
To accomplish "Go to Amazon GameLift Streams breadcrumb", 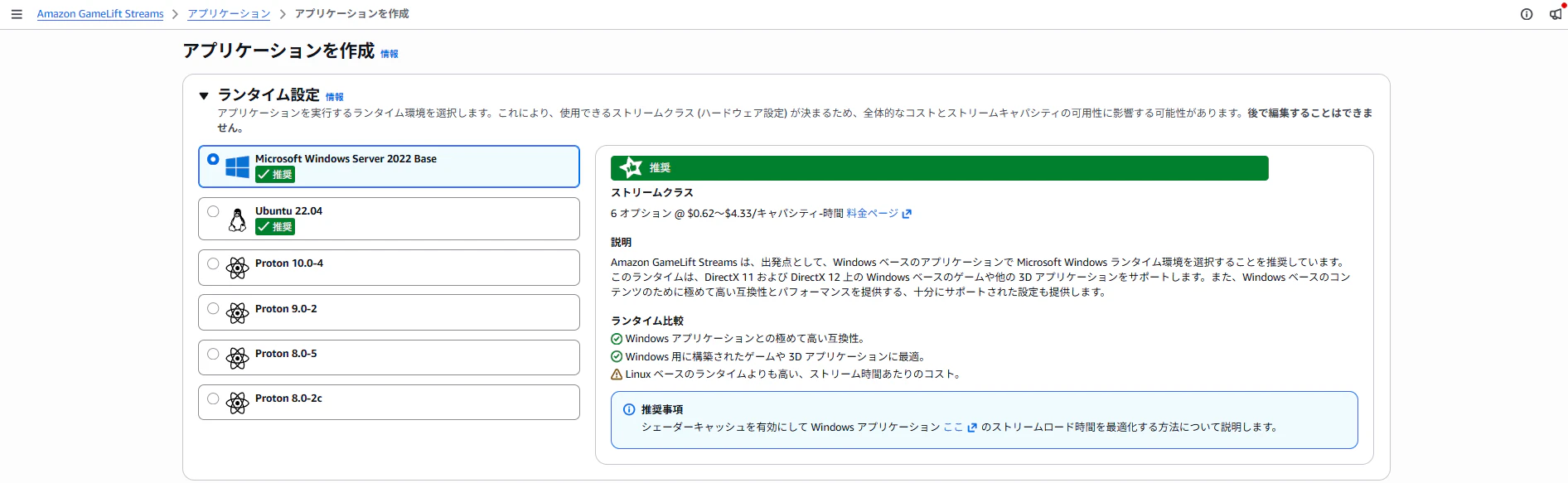I will (x=100, y=14).
